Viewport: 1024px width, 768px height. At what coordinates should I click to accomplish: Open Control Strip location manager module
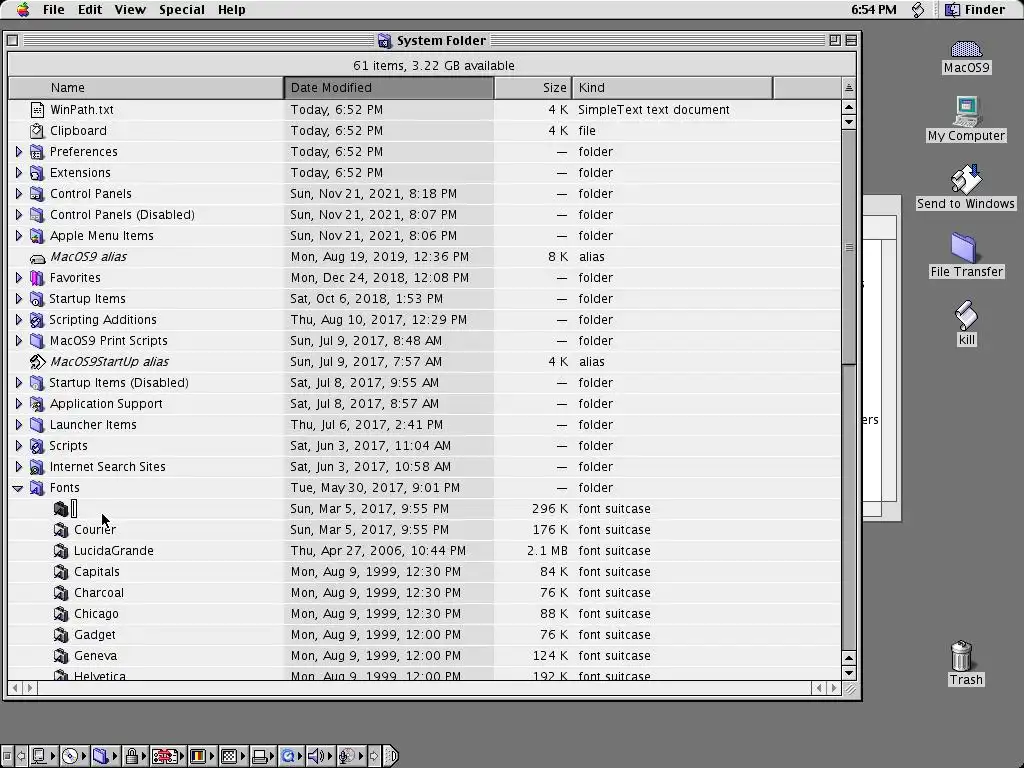[168, 756]
